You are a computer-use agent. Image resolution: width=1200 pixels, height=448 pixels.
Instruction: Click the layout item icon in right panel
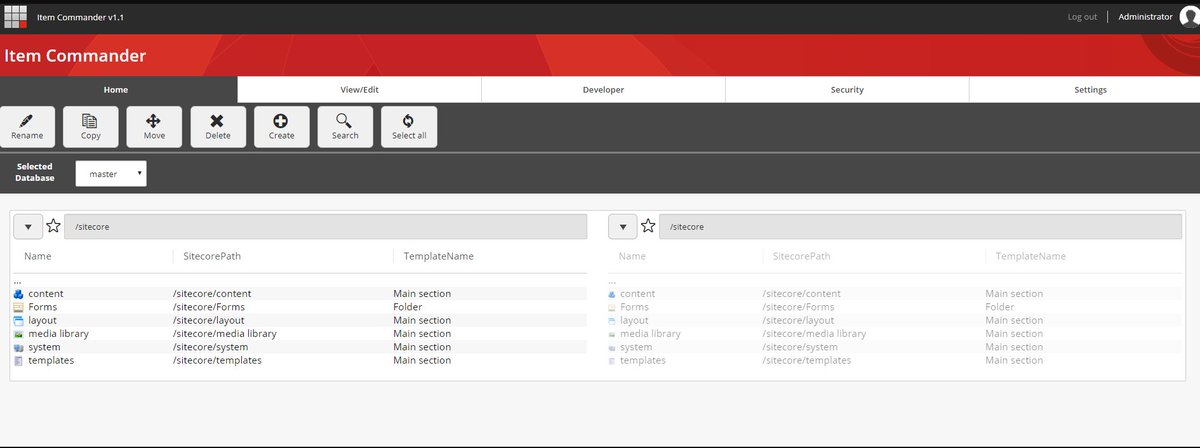pos(612,320)
